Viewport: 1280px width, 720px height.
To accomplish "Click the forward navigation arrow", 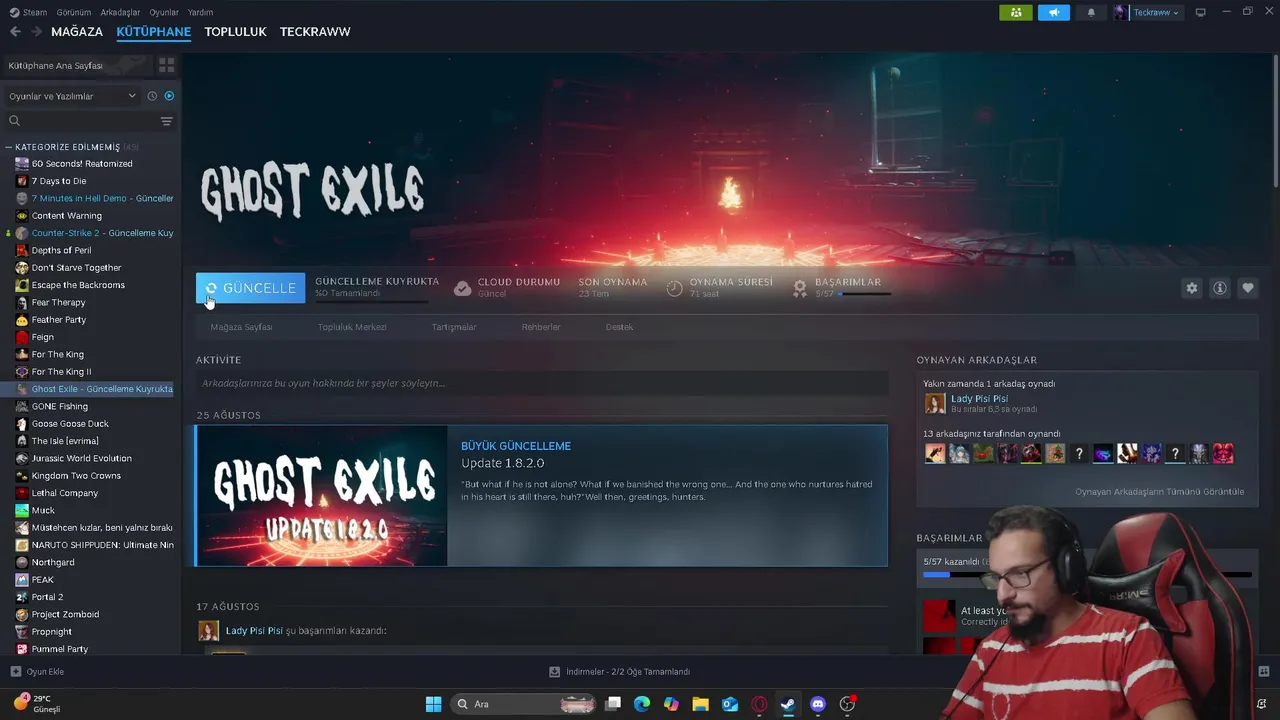I will point(36,32).
